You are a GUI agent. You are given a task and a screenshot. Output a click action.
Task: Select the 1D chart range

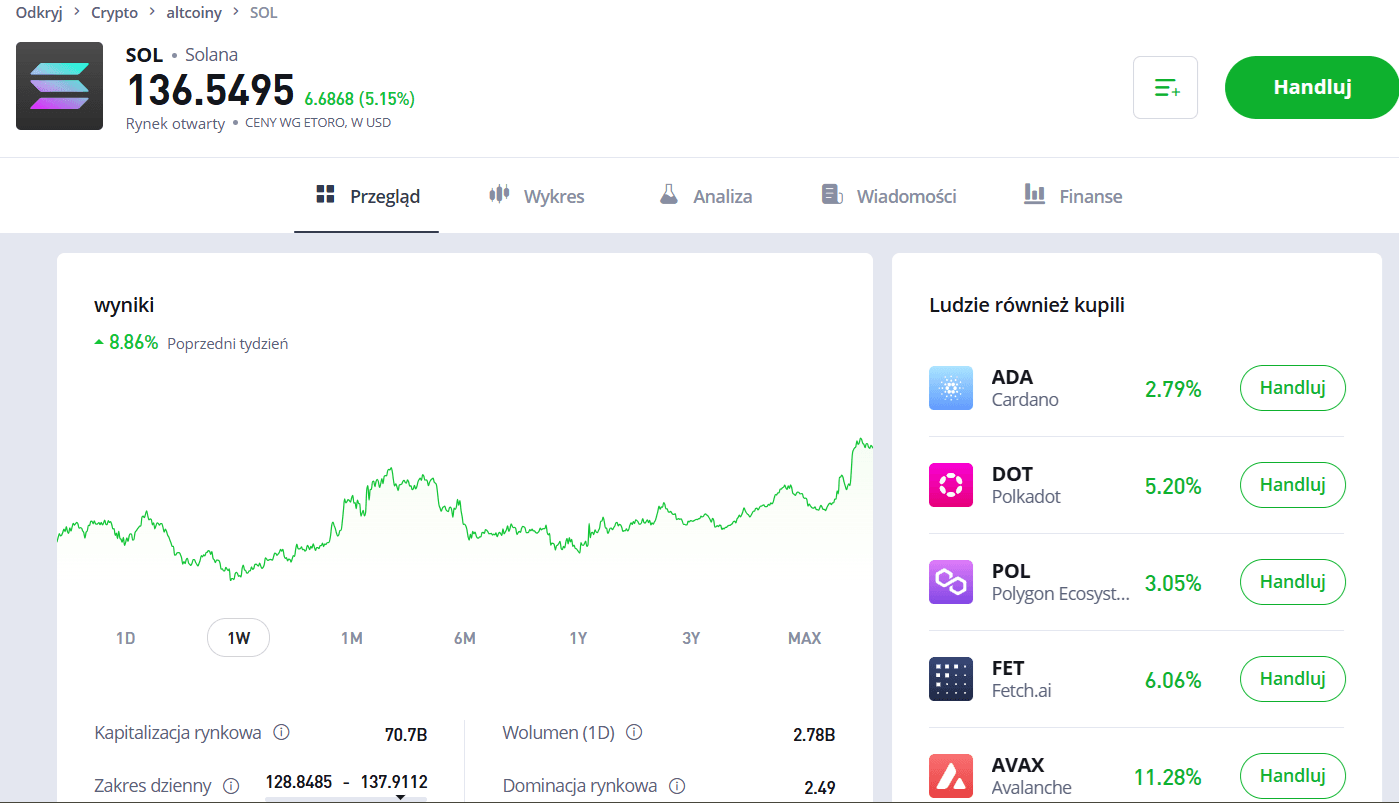pyautogui.click(x=125, y=638)
